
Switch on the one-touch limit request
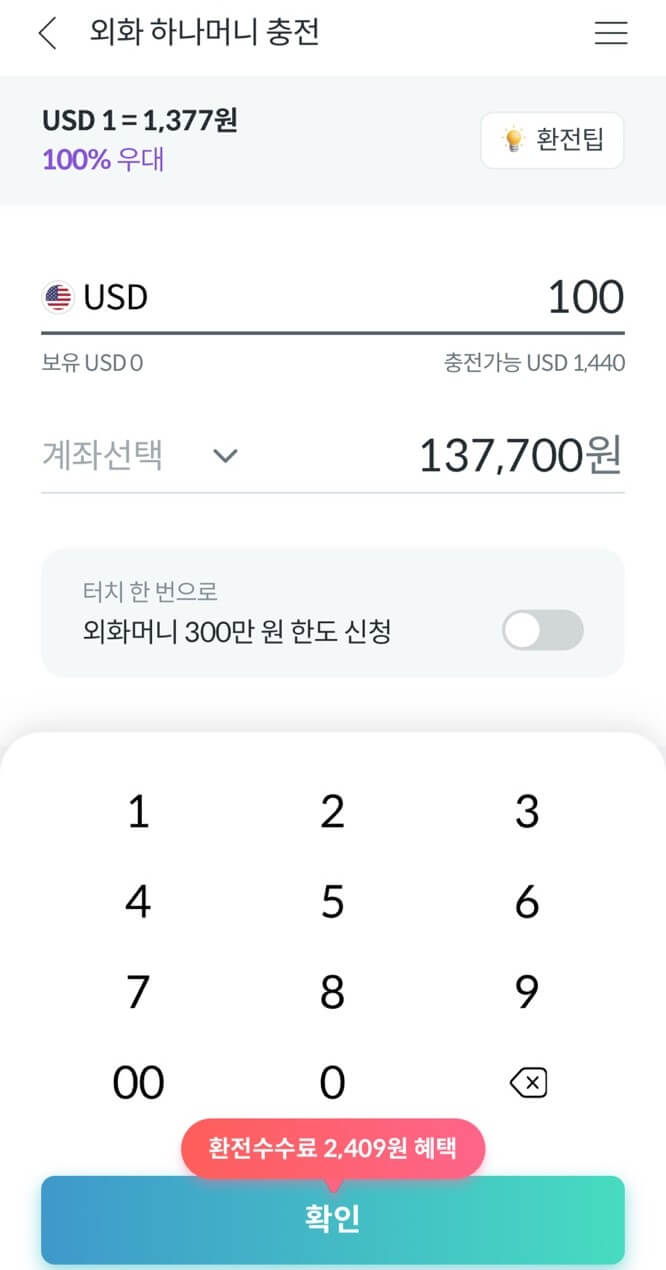542,631
